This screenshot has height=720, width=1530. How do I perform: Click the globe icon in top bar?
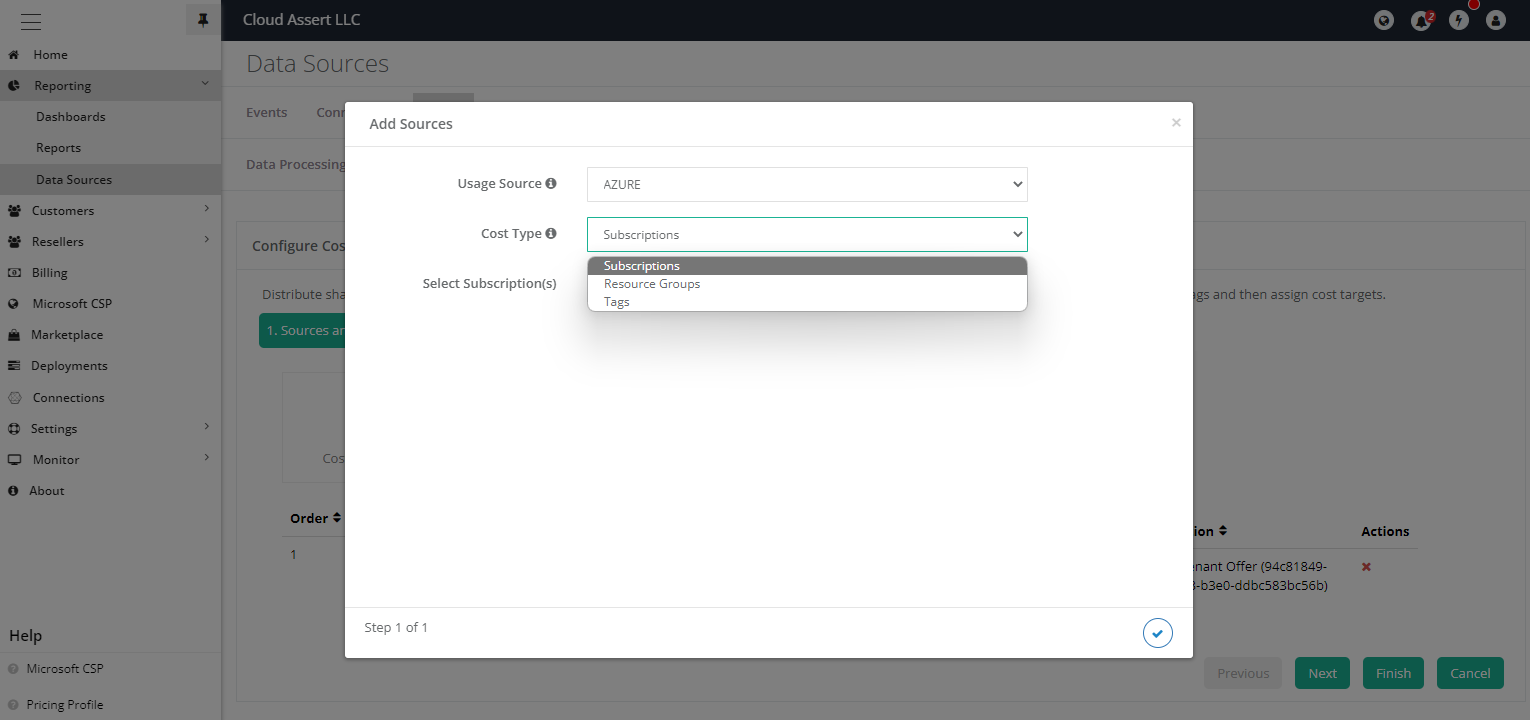(x=1384, y=20)
